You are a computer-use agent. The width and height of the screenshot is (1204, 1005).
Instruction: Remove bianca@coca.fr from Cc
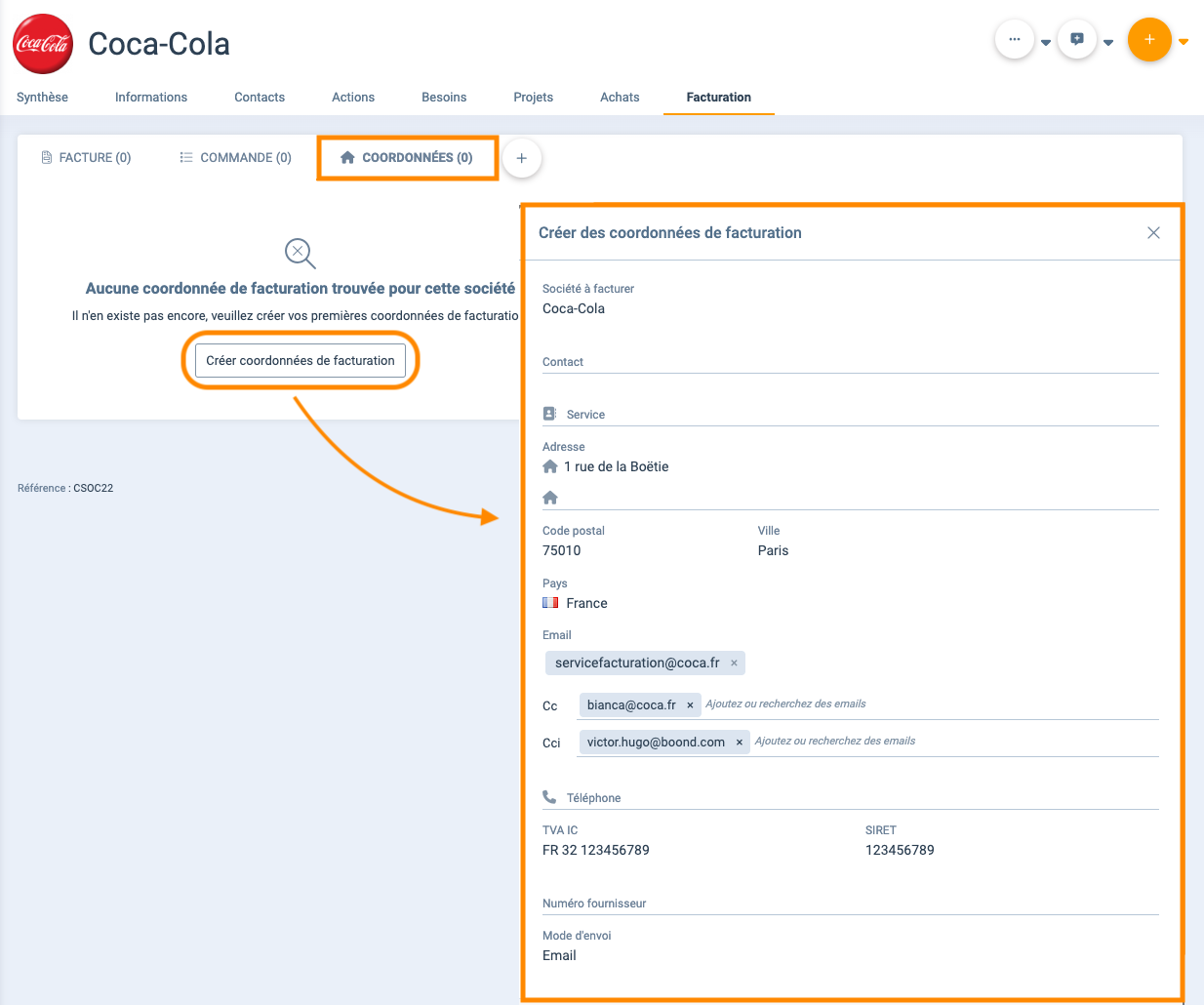point(690,705)
